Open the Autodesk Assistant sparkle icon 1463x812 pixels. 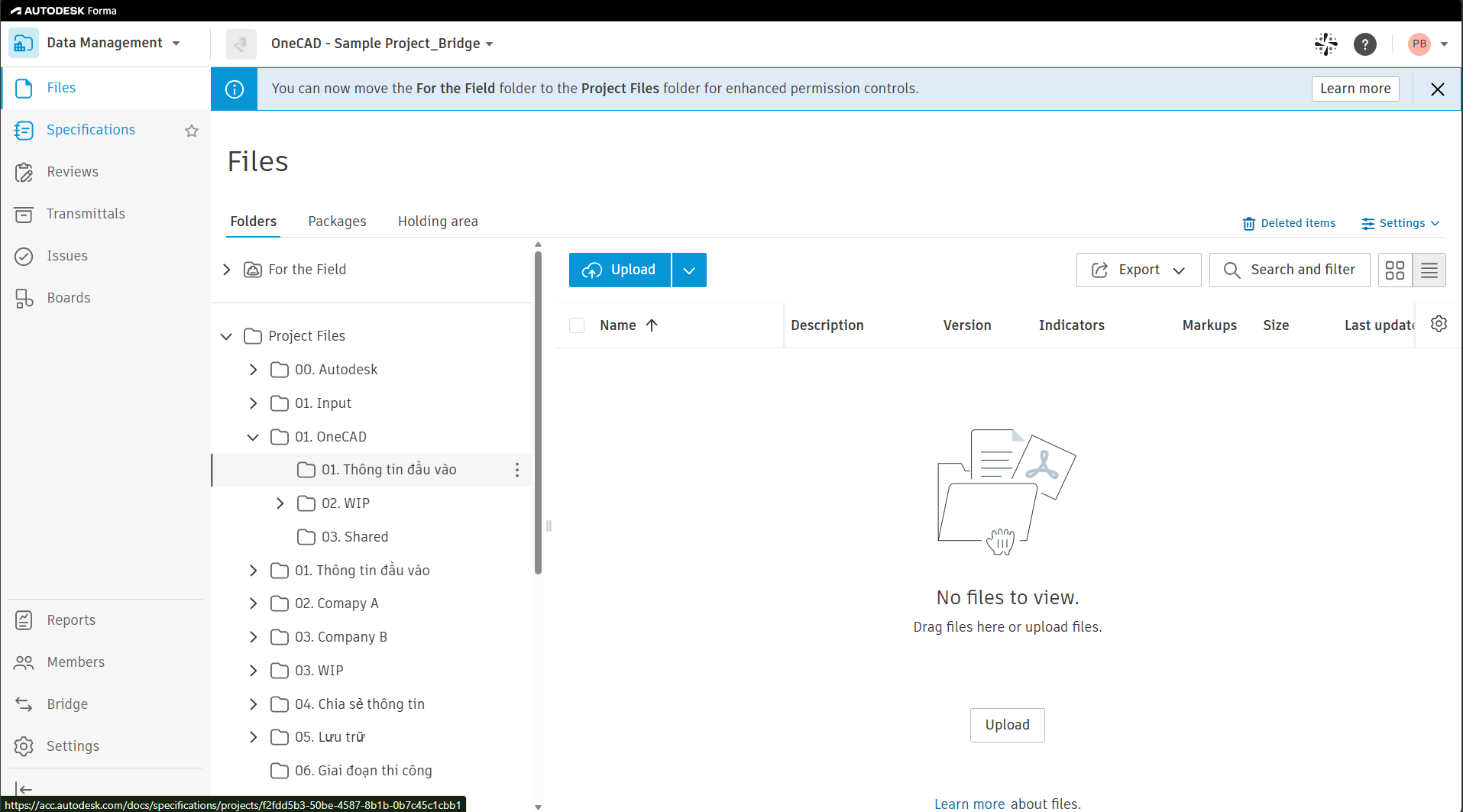click(x=1325, y=44)
